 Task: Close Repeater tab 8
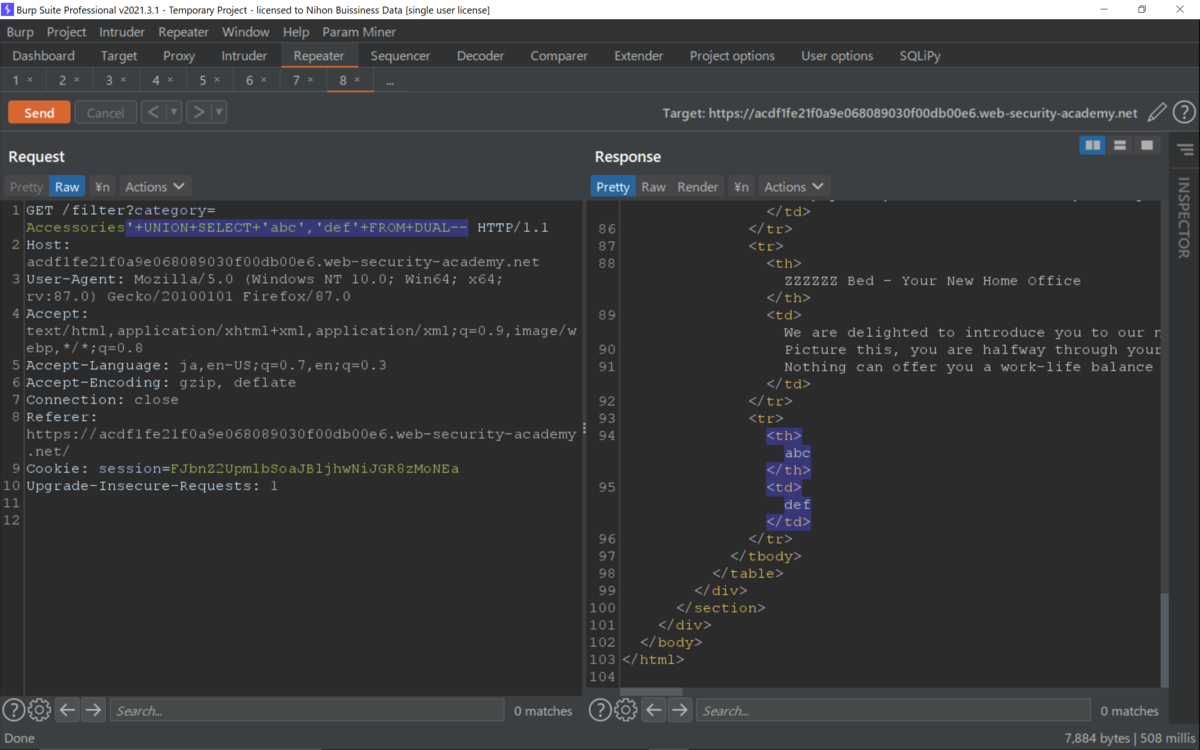(358, 80)
